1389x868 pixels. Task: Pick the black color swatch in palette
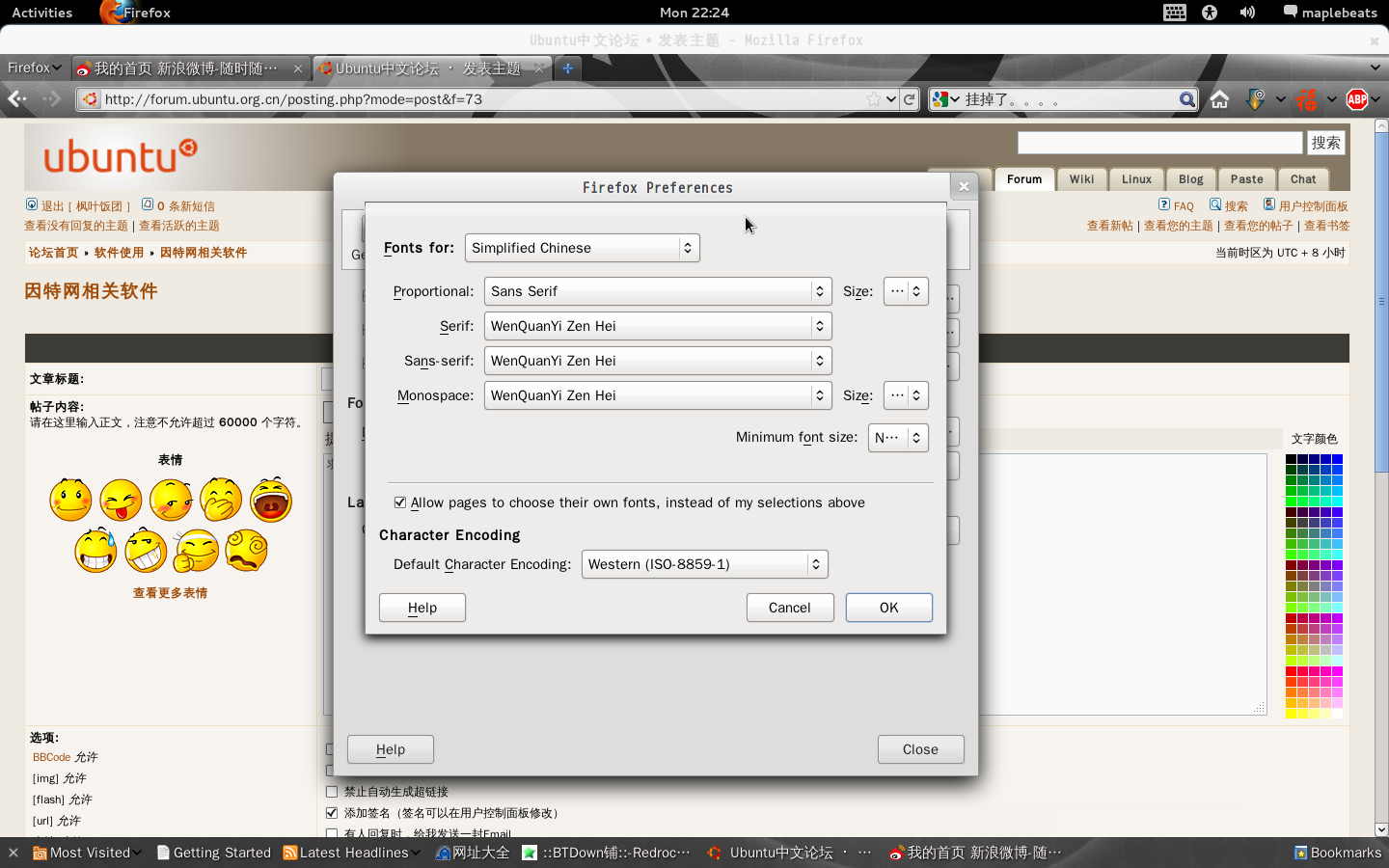(x=1291, y=460)
